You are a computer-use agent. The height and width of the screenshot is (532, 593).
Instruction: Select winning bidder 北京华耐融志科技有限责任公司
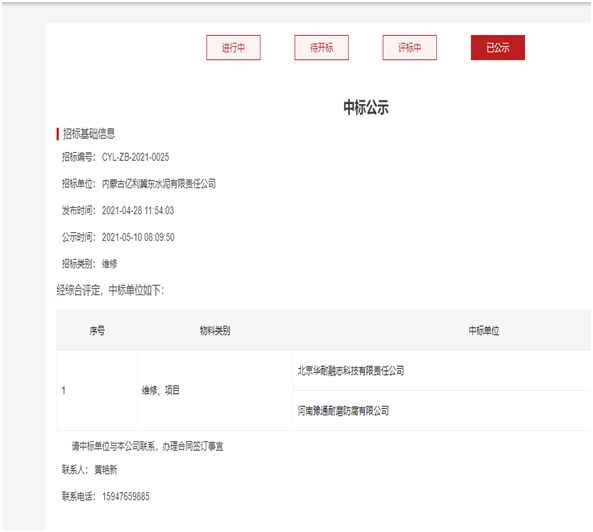tap(351, 371)
